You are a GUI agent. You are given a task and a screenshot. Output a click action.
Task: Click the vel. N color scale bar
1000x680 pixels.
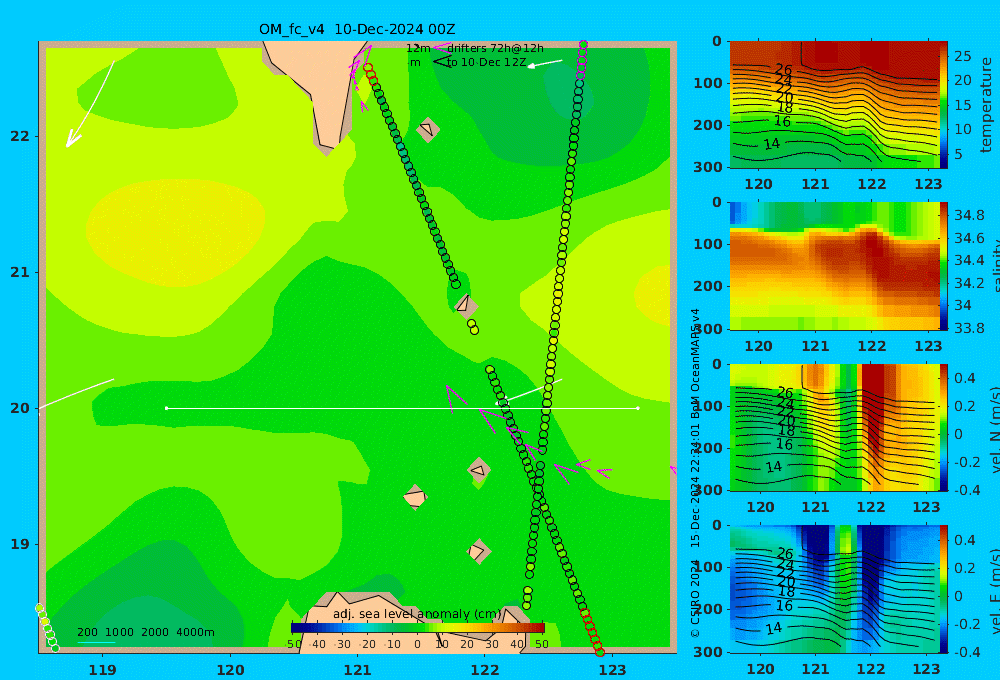(x=944, y=427)
